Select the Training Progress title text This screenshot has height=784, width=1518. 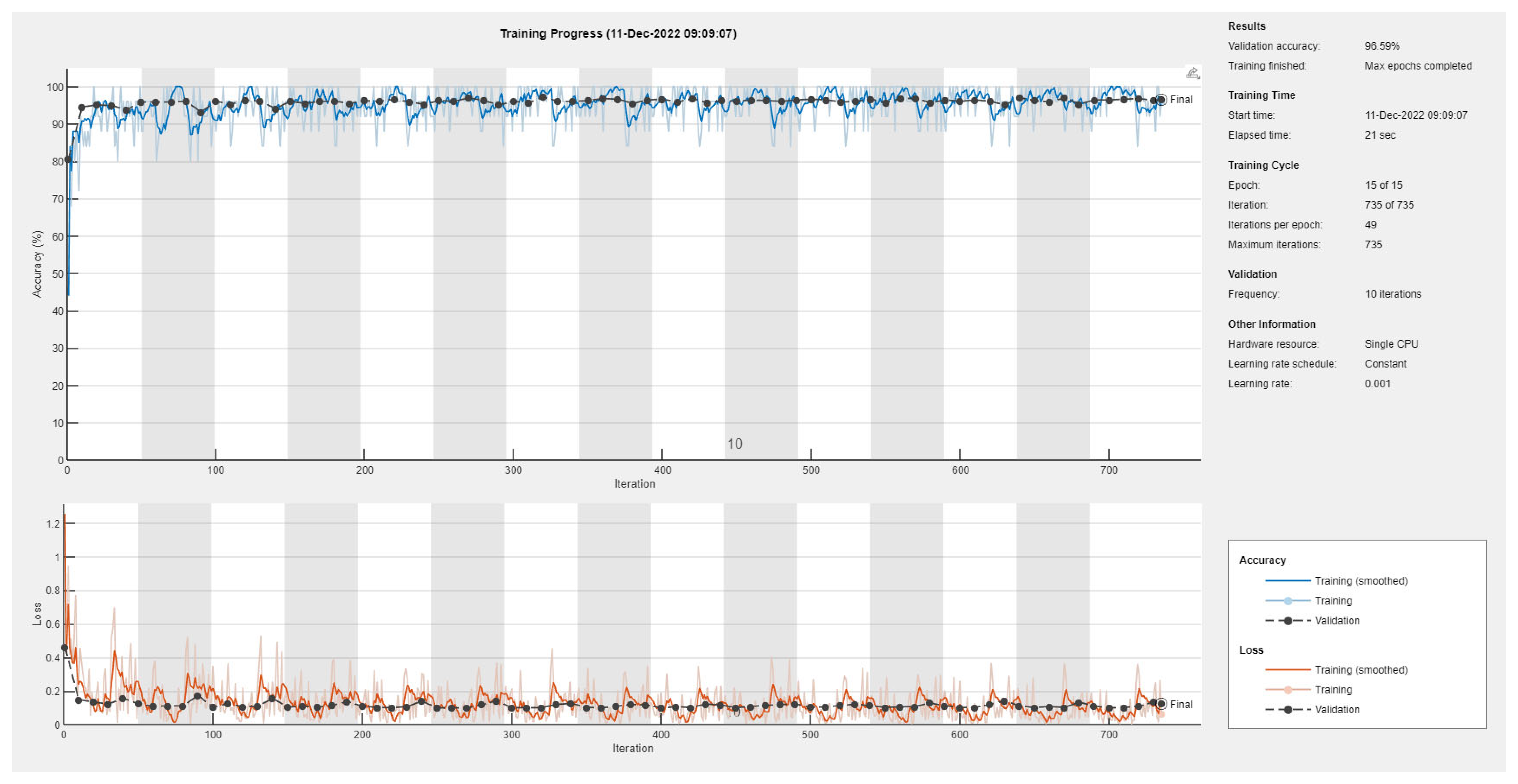tap(618, 34)
